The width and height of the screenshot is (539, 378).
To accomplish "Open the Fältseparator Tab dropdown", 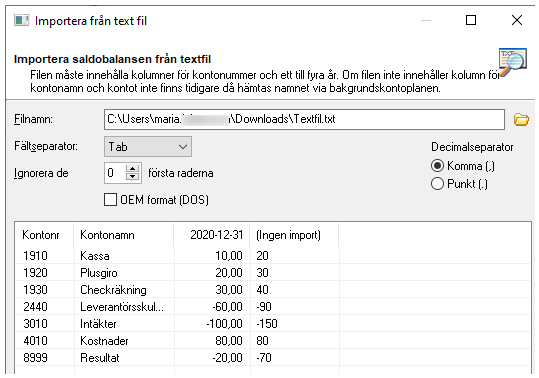I will tap(148, 147).
